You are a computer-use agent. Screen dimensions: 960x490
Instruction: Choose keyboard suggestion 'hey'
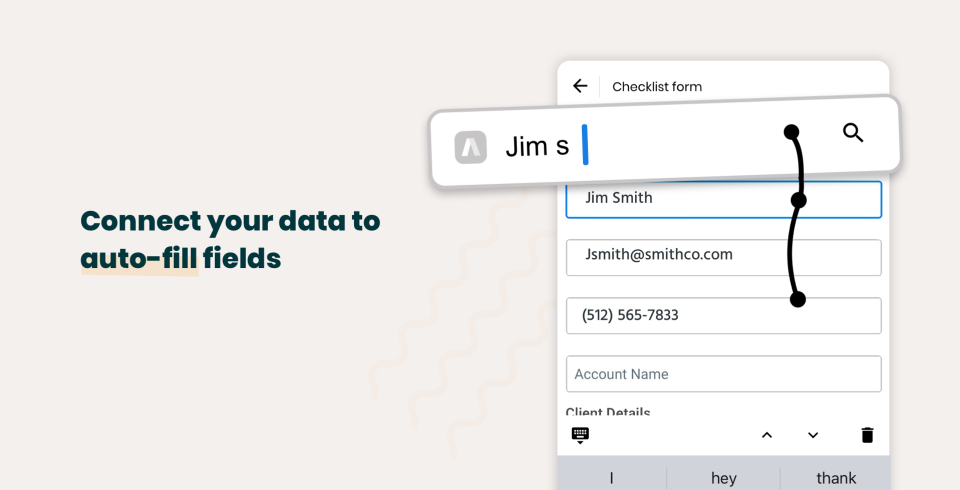tap(724, 478)
